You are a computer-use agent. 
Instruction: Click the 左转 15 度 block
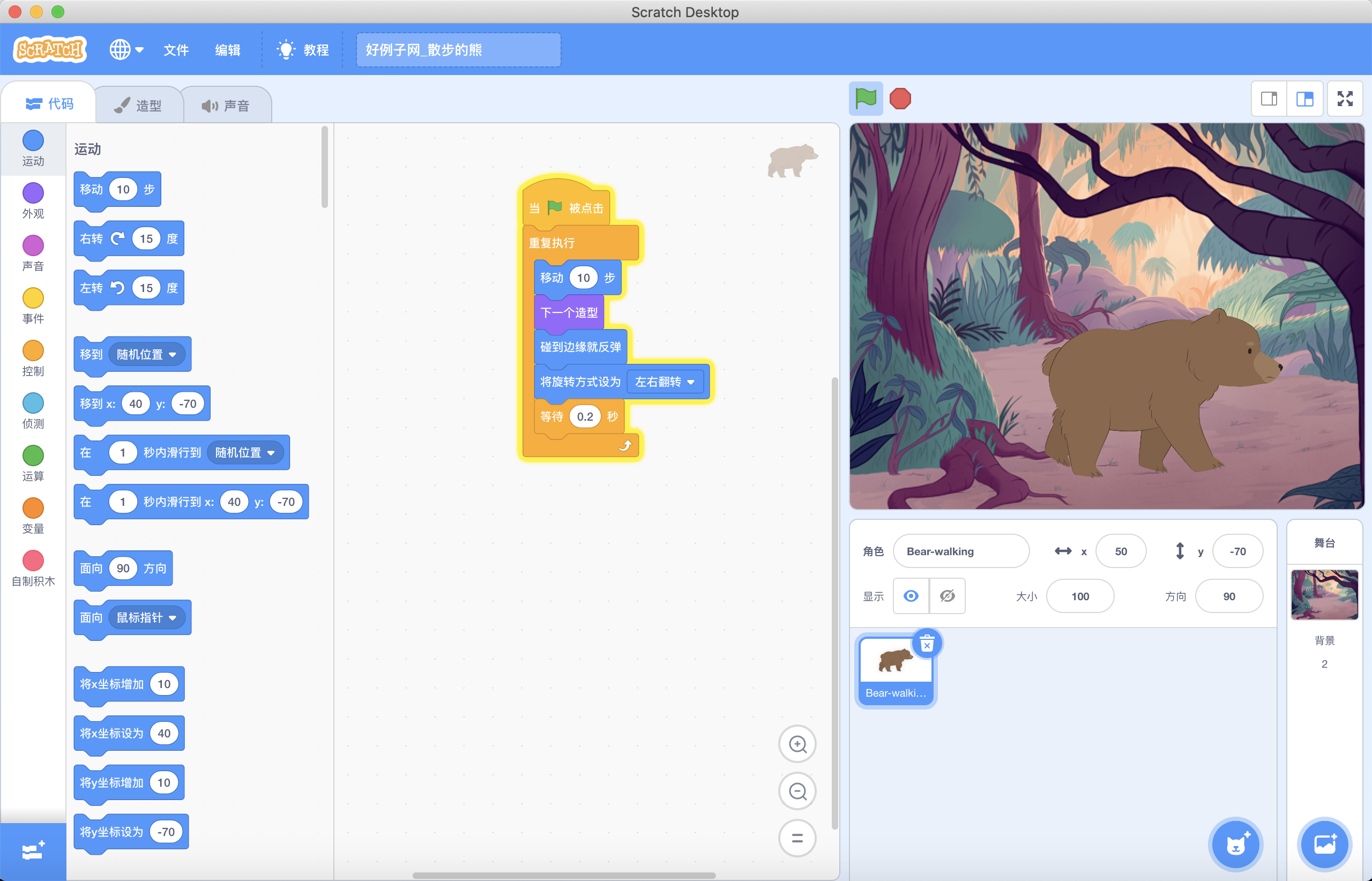point(128,288)
